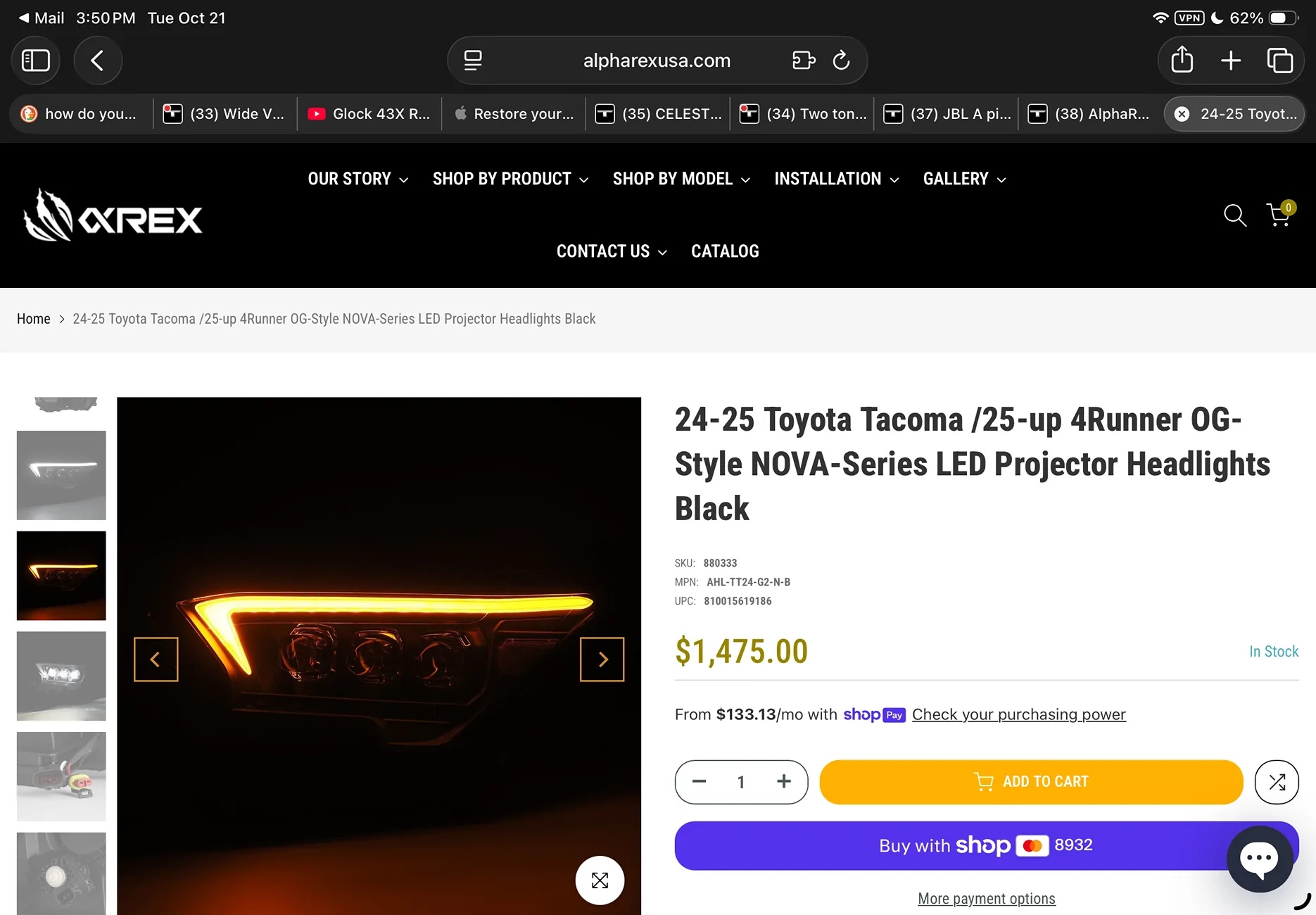Expand the Shop By Model menu
The width and height of the screenshot is (1316, 915).
pyautogui.click(x=681, y=179)
